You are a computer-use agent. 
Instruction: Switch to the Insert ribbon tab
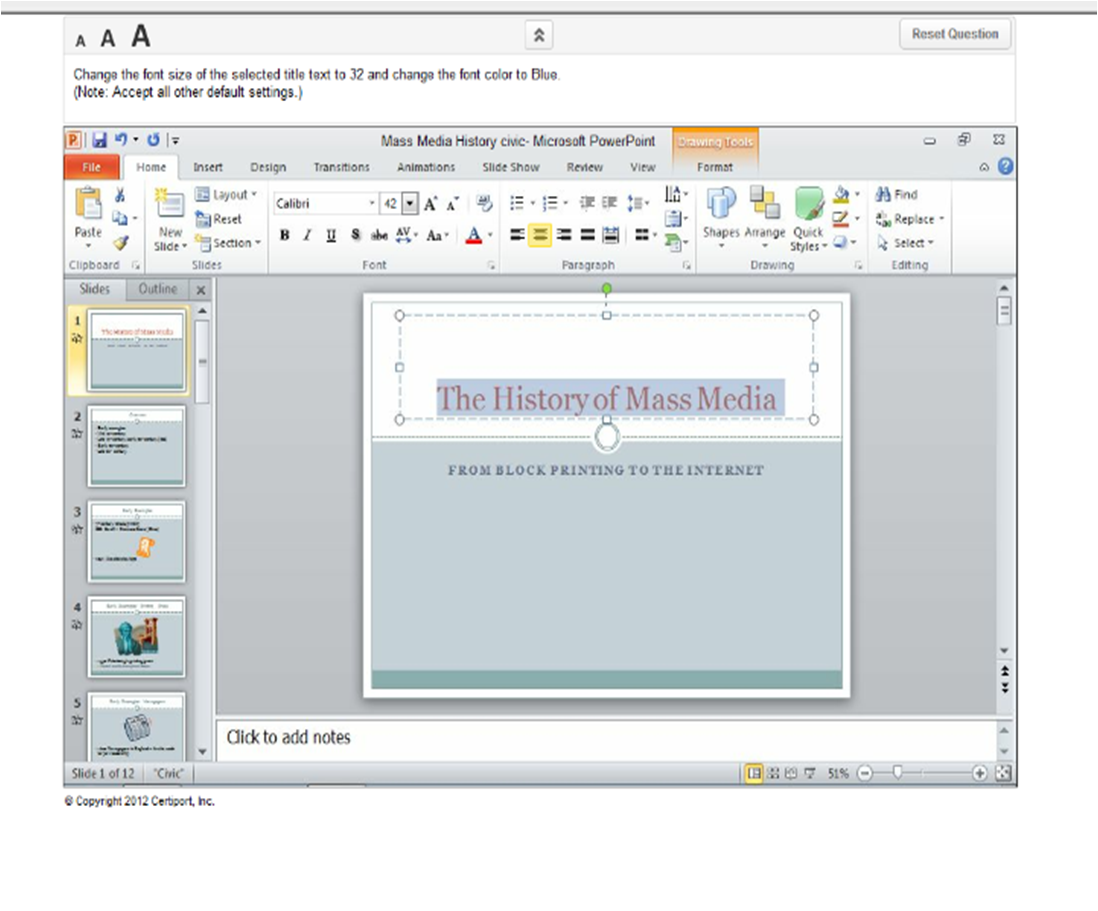coord(208,168)
